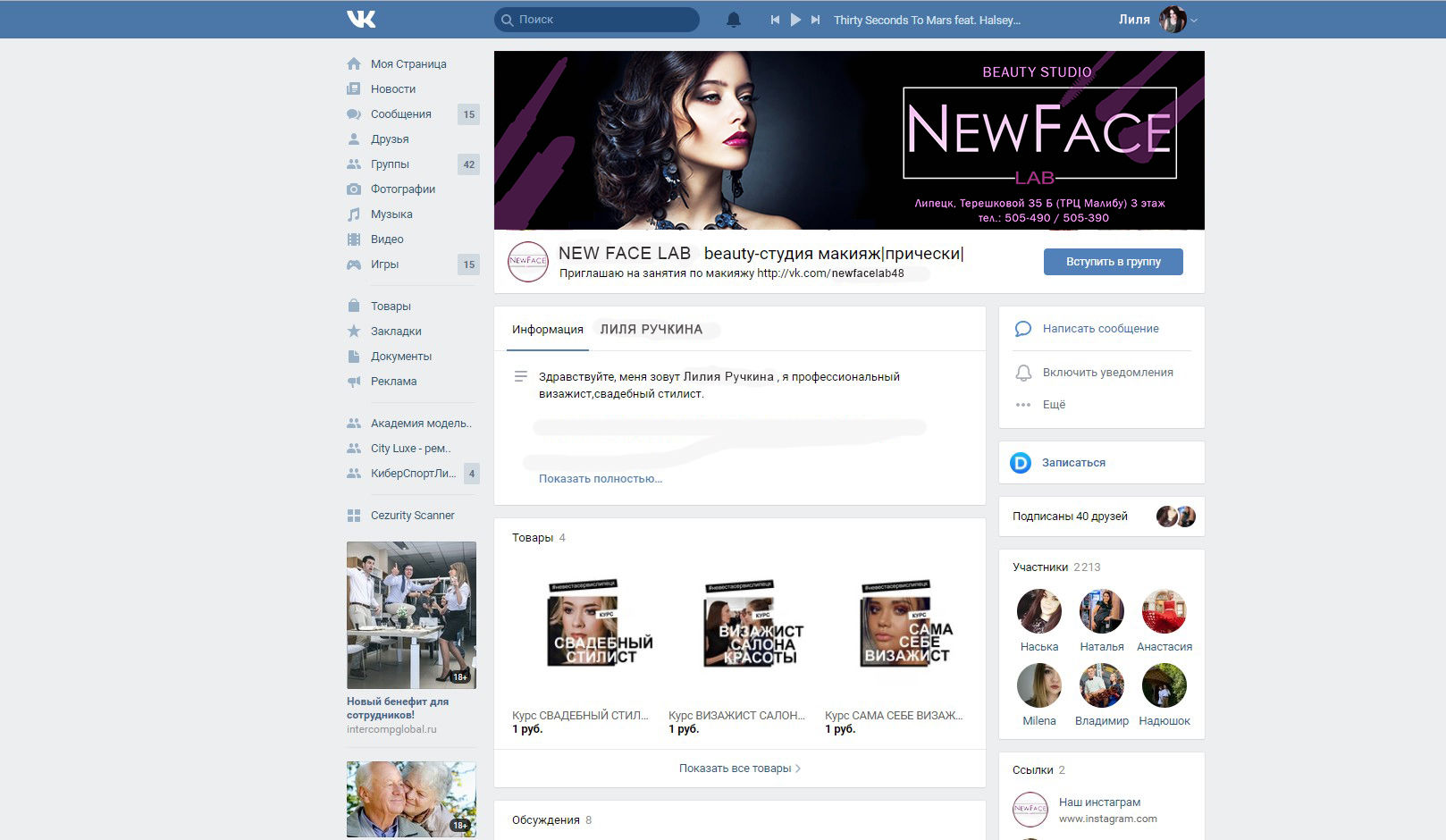The image size is (1446, 840).
Task: Open the NewFace Lab cover banner
Action: [x=849, y=140]
